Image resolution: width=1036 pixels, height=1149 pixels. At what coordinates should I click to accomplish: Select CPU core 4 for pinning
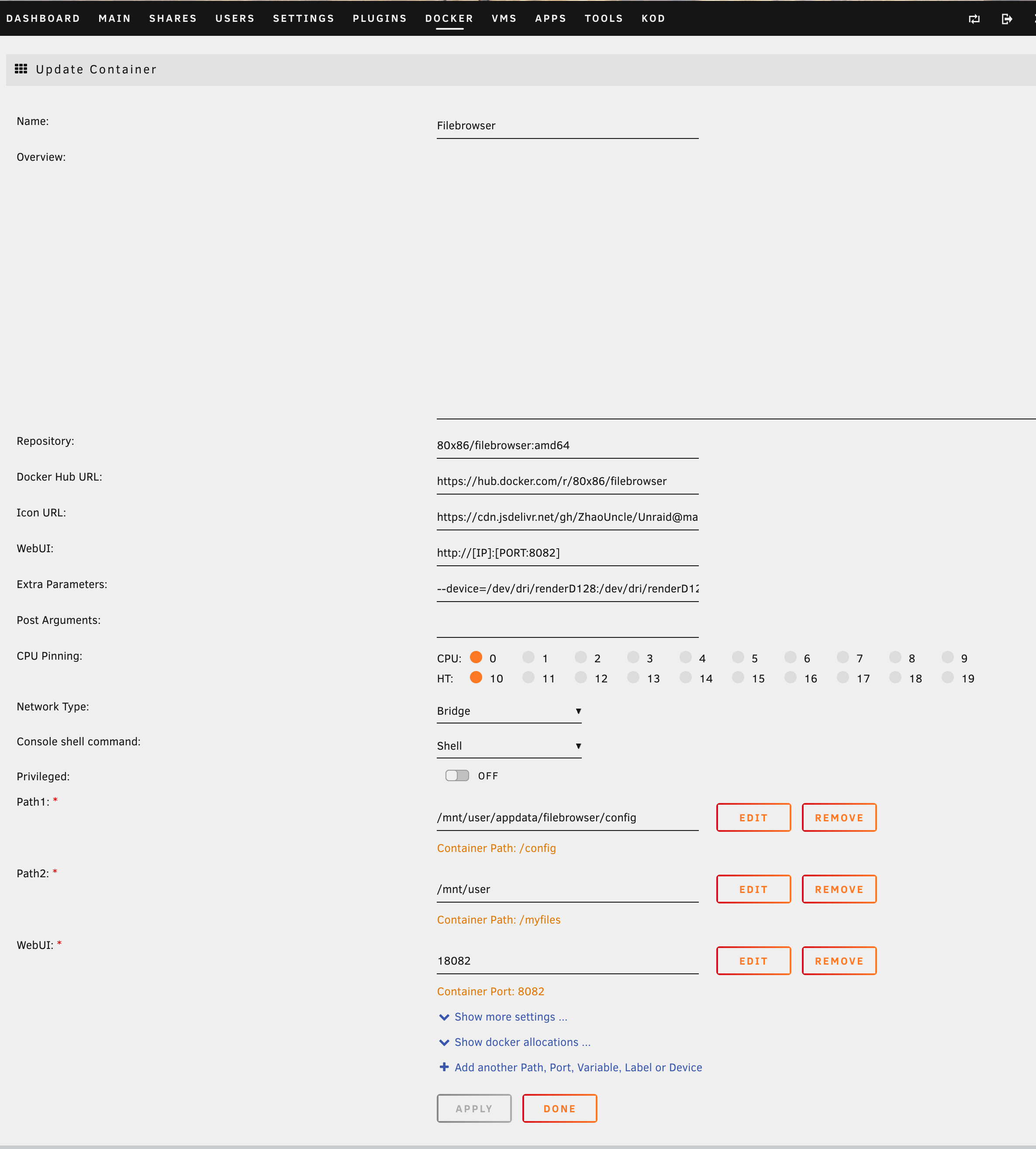(x=685, y=658)
